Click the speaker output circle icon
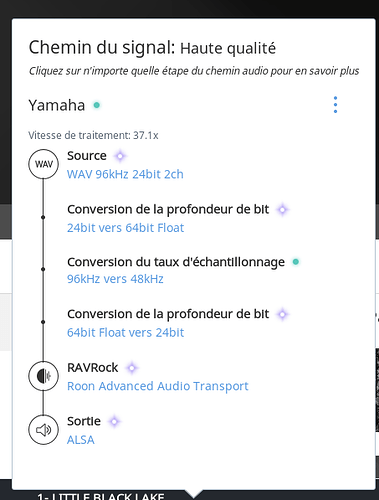Image resolution: width=379 pixels, height=500 pixels. 44,430
